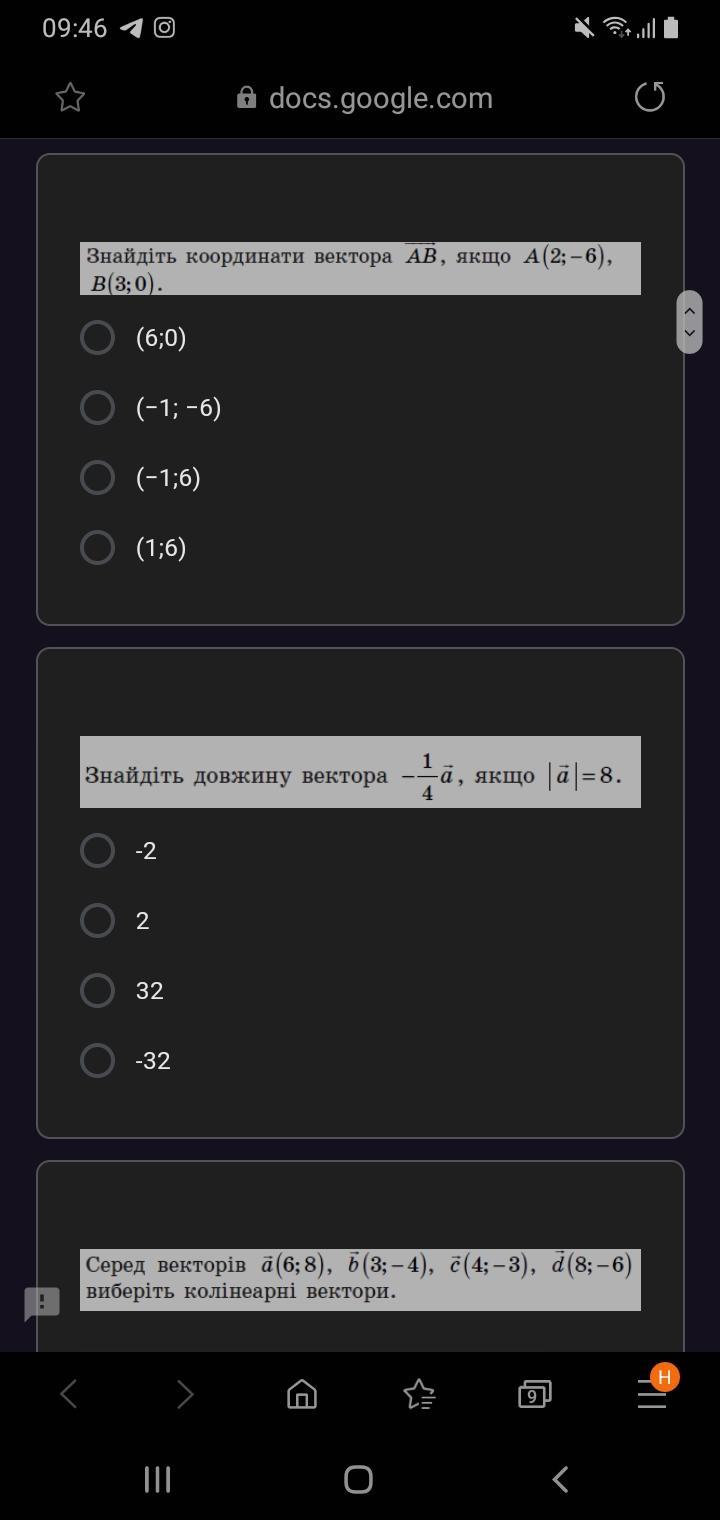This screenshot has height=1520, width=720.
Task: Open Android recent apps button
Action: coord(158,1479)
